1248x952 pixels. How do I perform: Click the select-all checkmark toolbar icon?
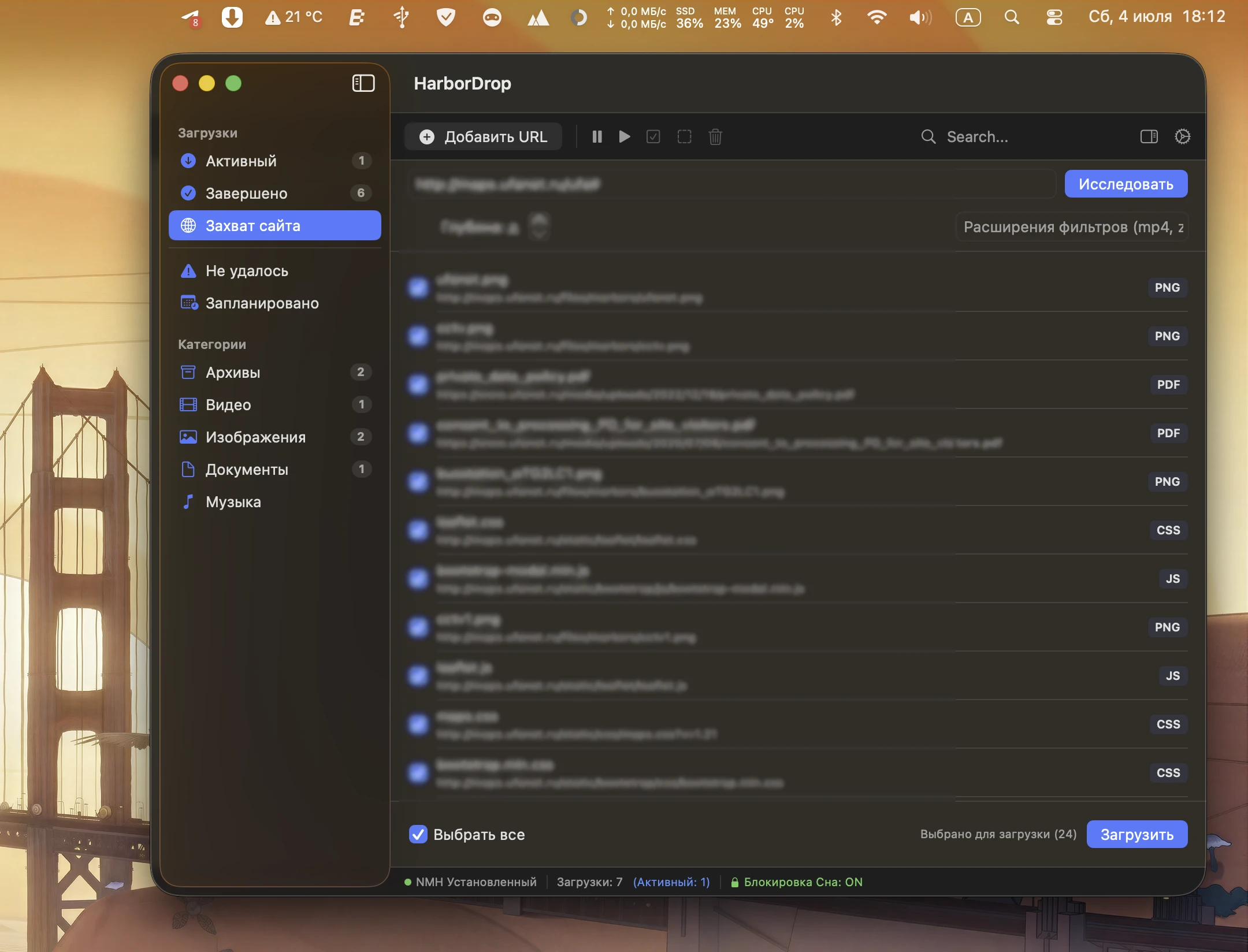(x=653, y=137)
